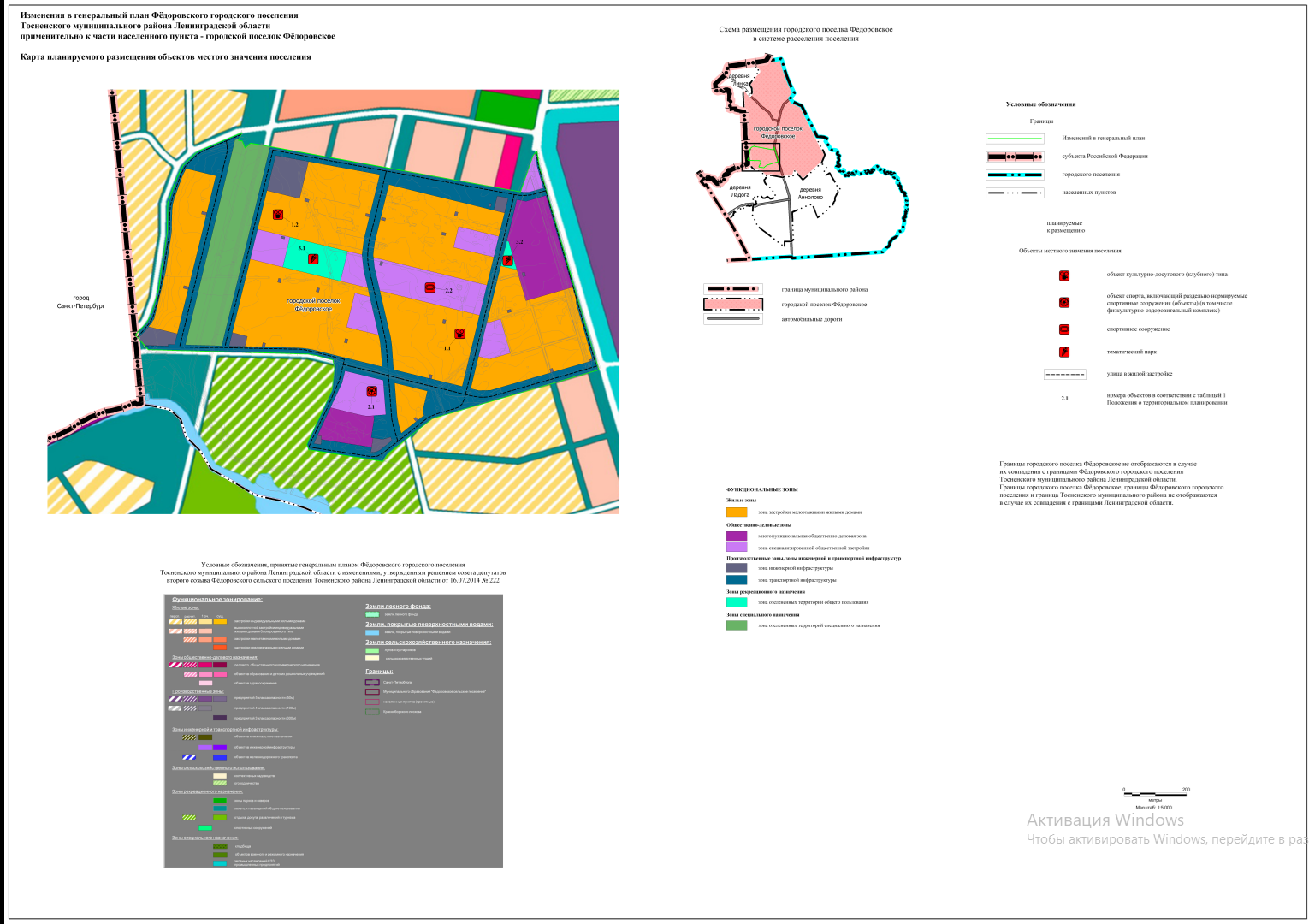Select the theme park marker 3.1 on the map
Viewport: 1309px width, 924px height.
(x=313, y=258)
